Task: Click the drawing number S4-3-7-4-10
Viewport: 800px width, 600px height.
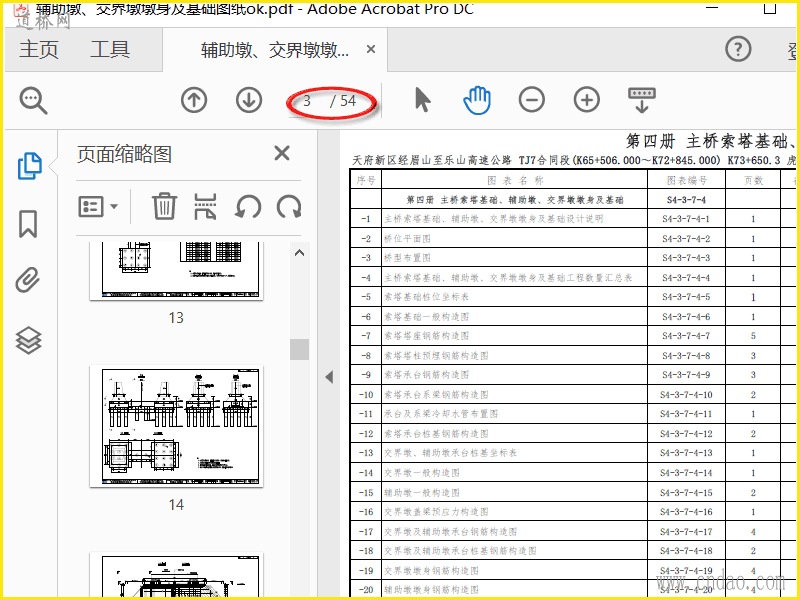Action: point(686,395)
